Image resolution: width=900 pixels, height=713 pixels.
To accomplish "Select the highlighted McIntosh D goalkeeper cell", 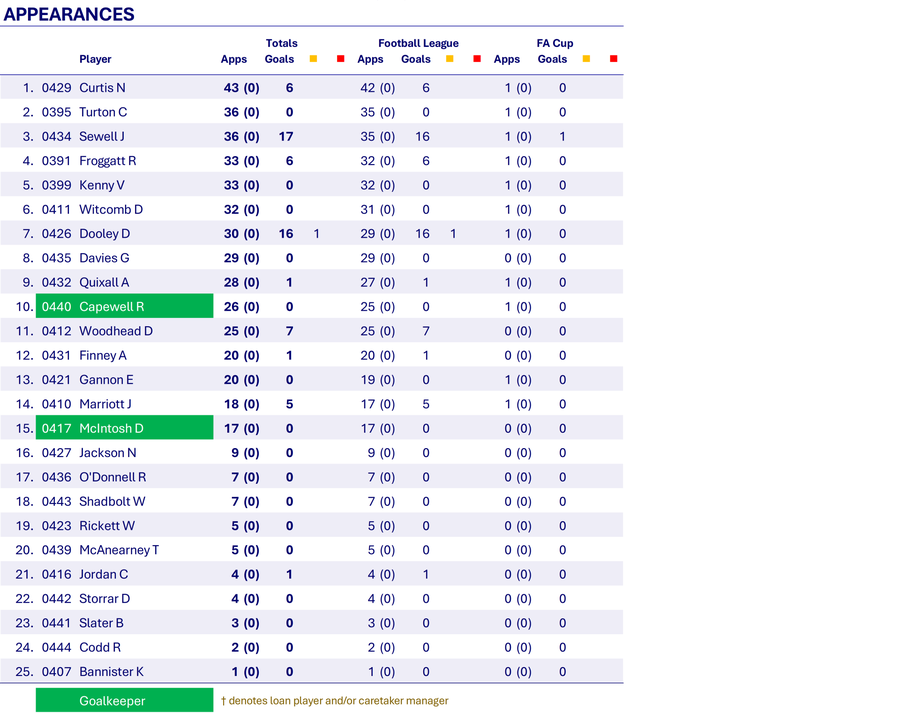I will pos(125,428).
